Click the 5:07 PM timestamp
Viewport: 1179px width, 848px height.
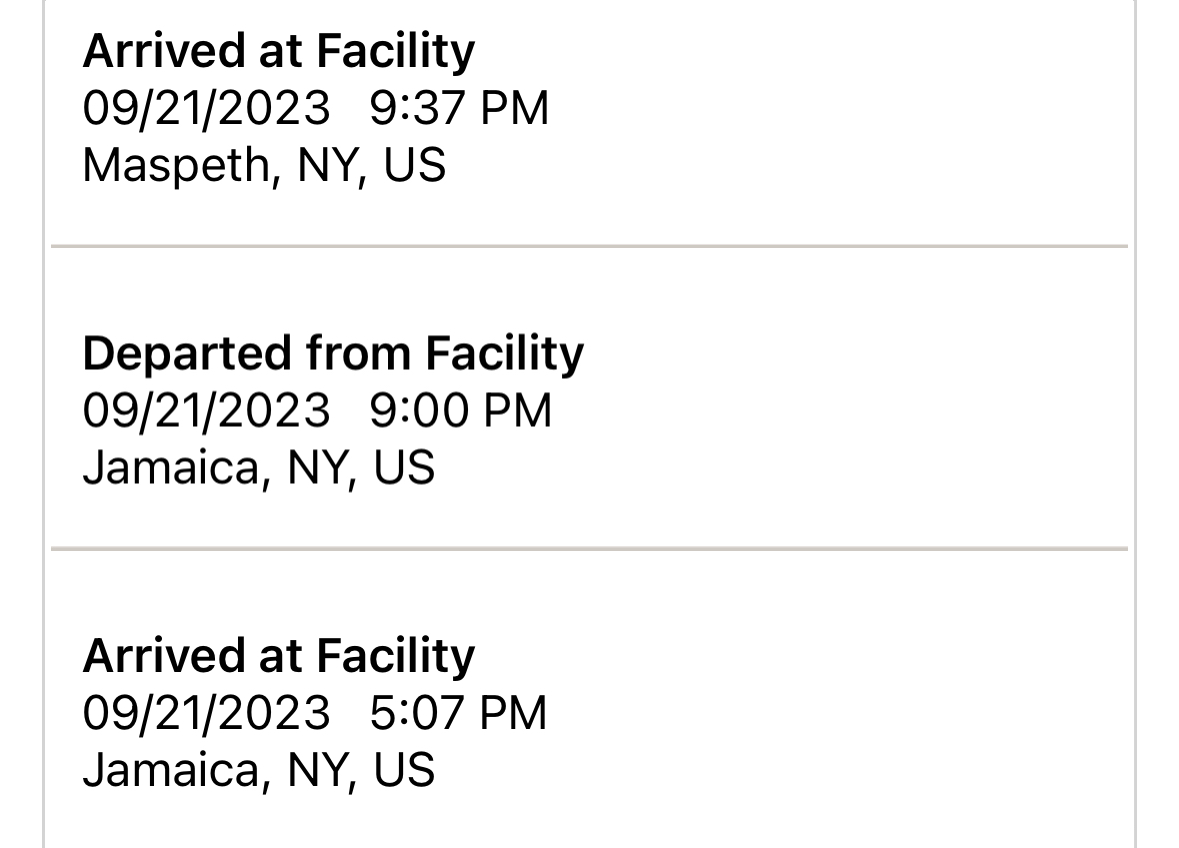[x=458, y=713]
